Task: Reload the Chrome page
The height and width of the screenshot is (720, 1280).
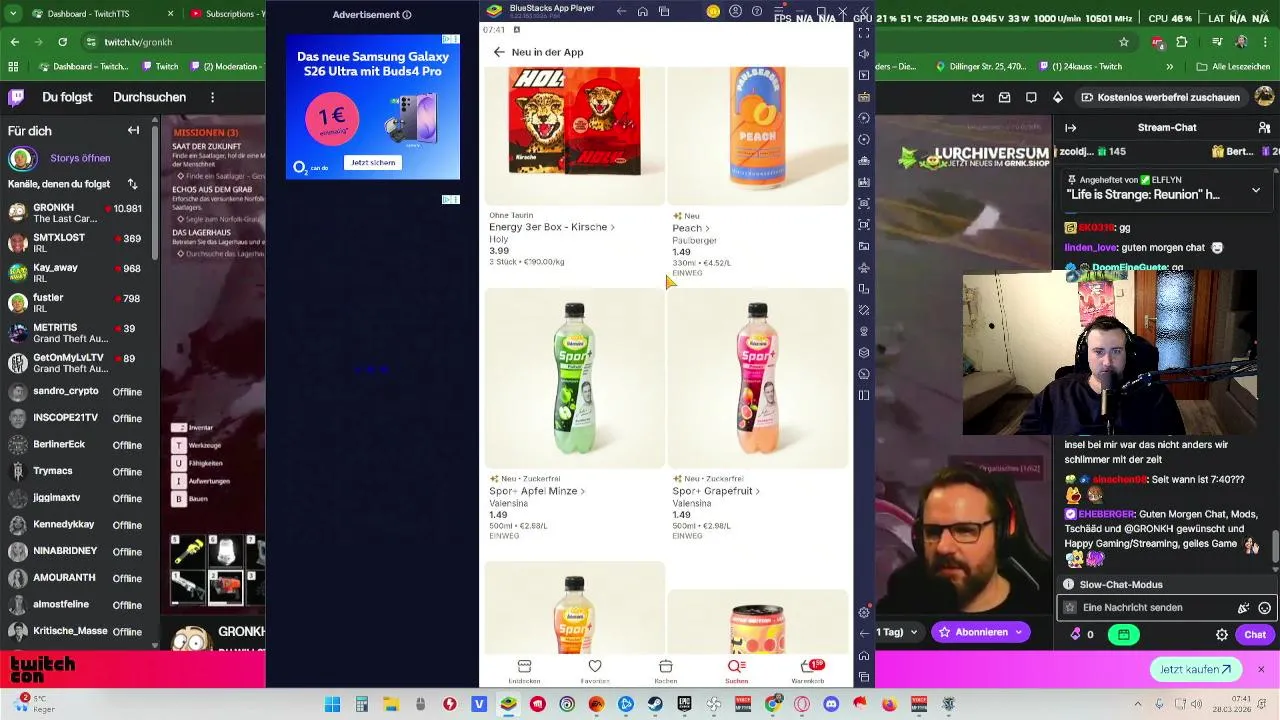Action: click(62, 42)
